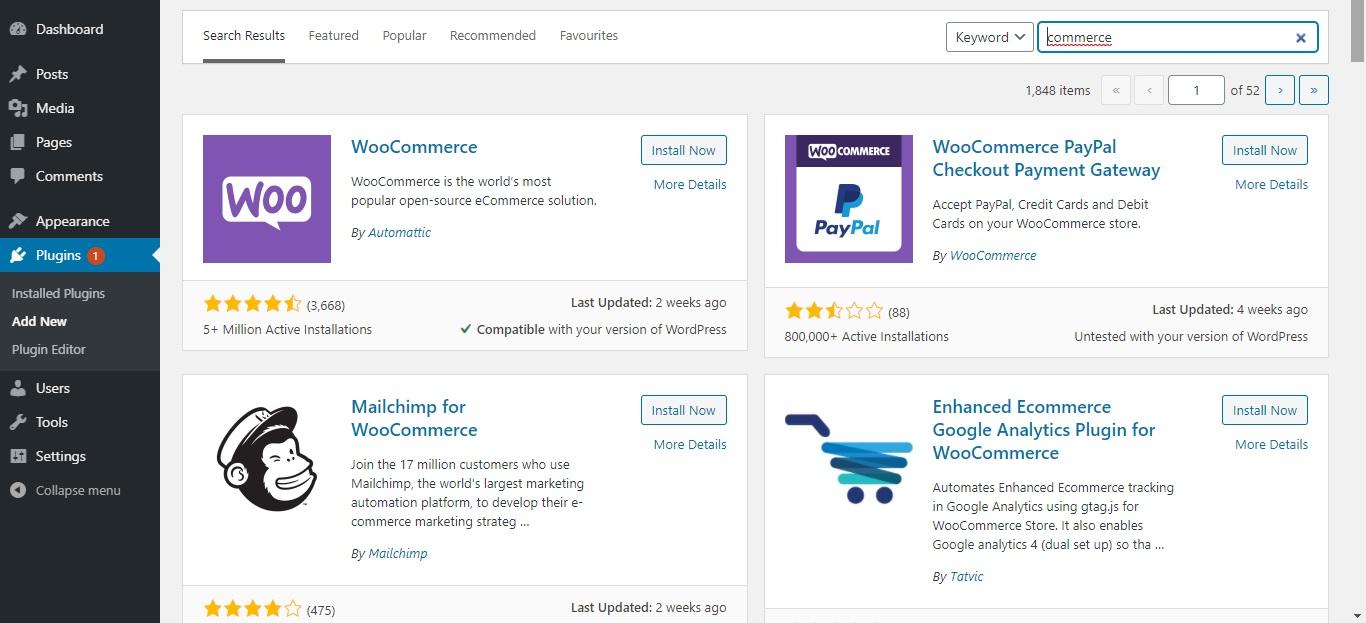Select the Appearance paintbrush icon
The width and height of the screenshot is (1366, 623).
click(20, 221)
